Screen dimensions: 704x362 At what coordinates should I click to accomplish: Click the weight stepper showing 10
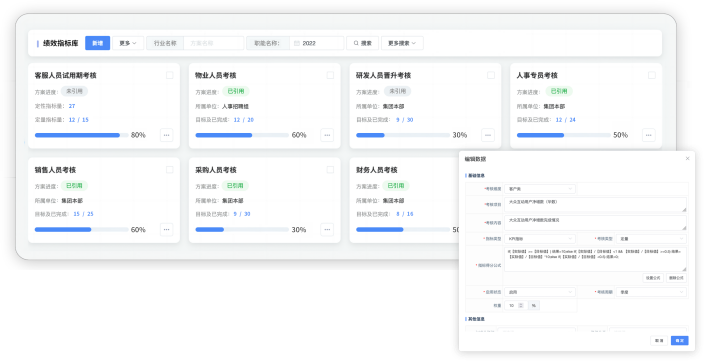tap(516, 305)
